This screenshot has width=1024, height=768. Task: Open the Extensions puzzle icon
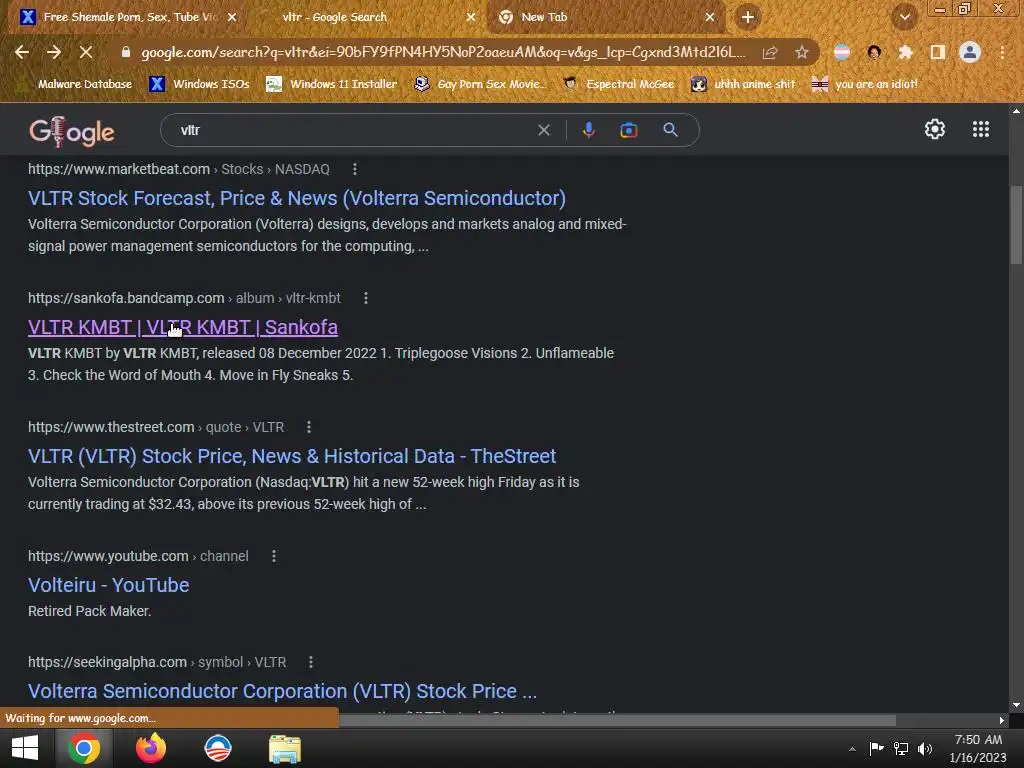(905, 52)
